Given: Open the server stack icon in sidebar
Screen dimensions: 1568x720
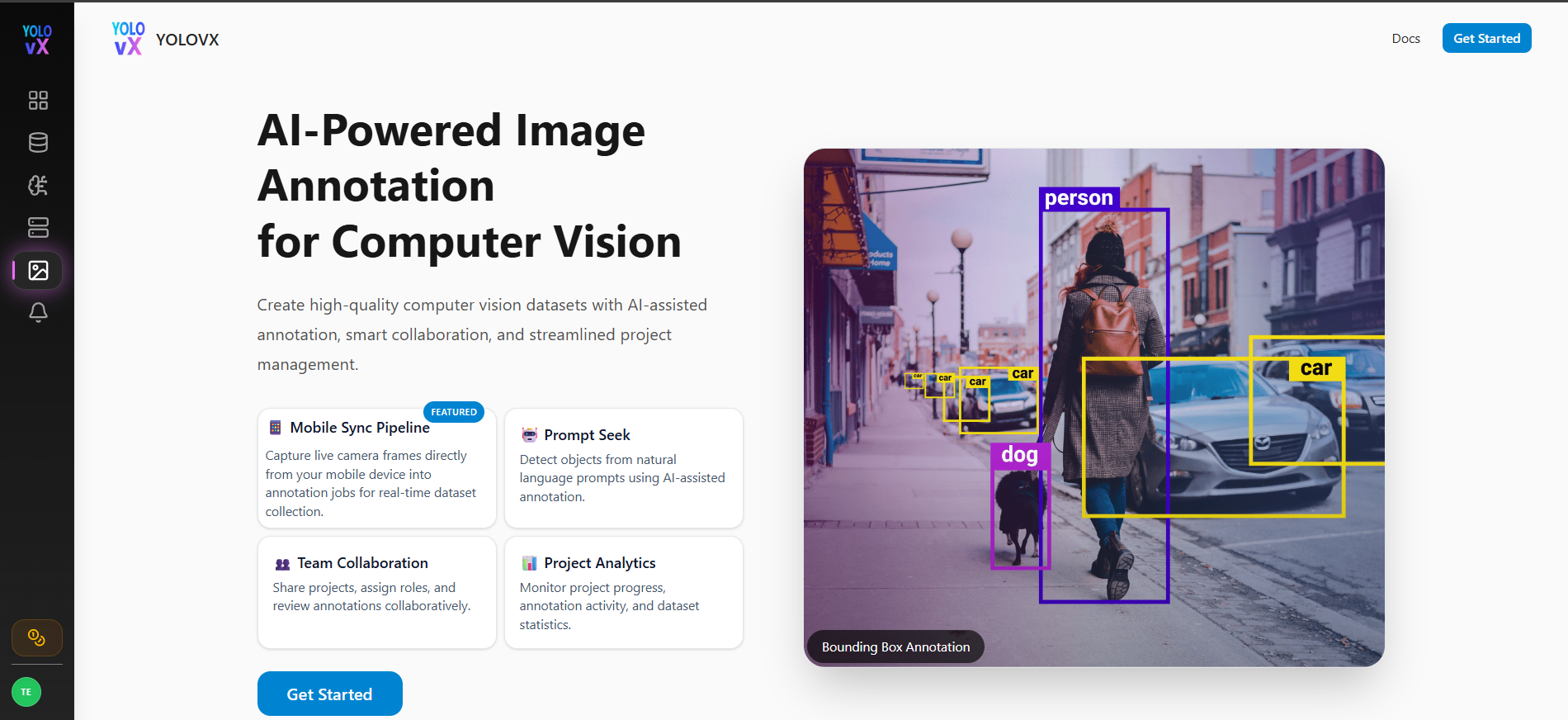Looking at the screenshot, I should pos(38,227).
